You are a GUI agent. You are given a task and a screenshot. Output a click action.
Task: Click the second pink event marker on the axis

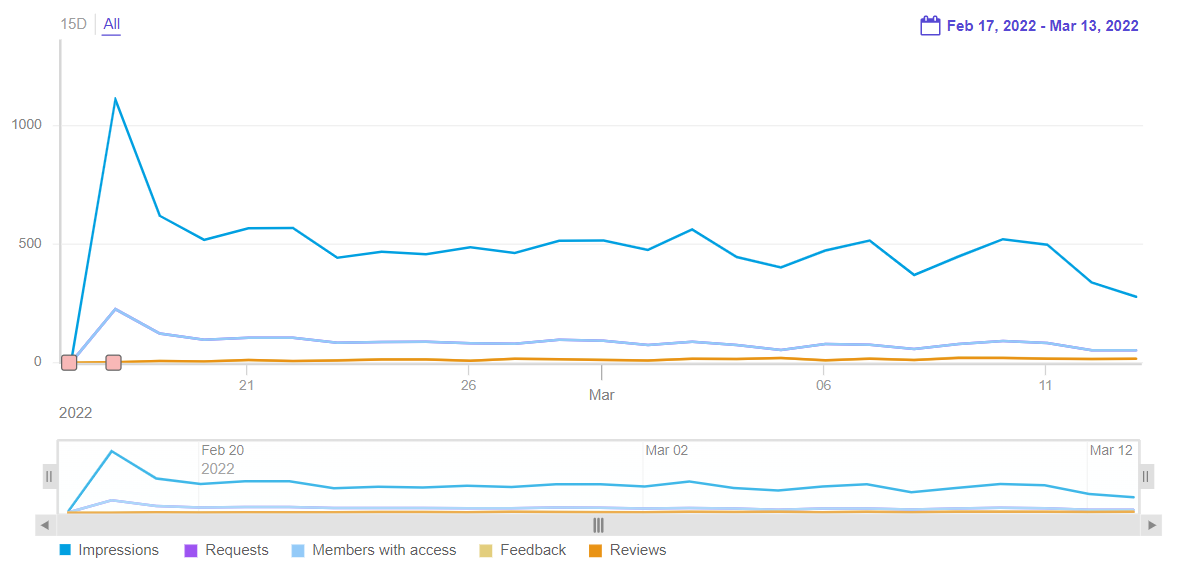114,362
